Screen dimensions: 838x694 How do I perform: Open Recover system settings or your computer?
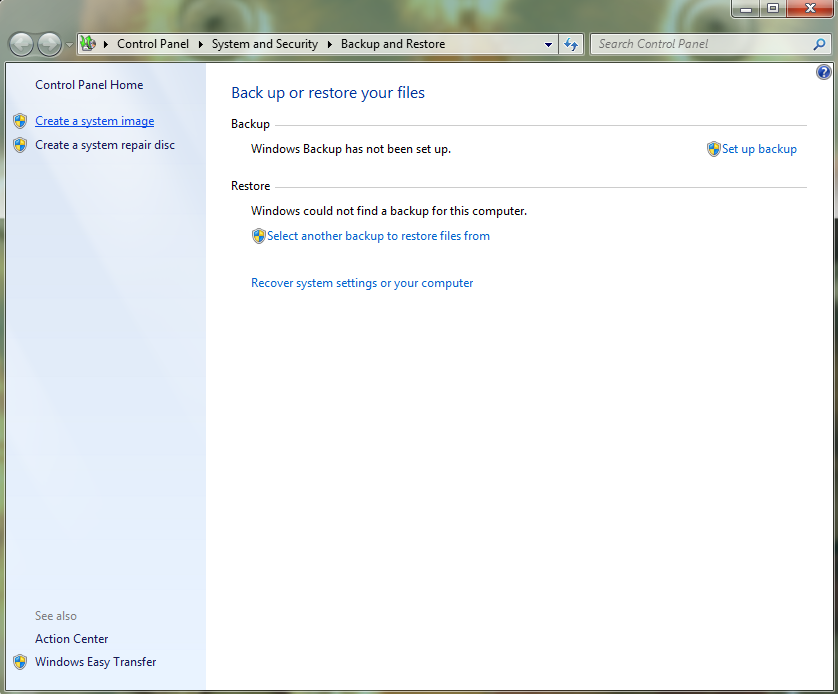[x=362, y=283]
